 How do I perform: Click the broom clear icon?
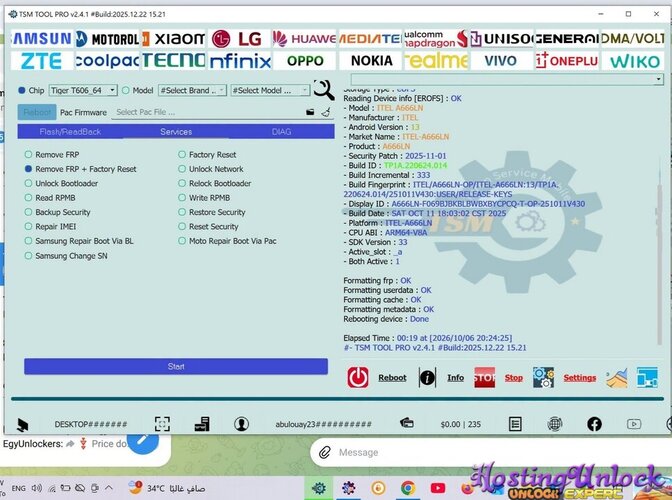point(326,112)
